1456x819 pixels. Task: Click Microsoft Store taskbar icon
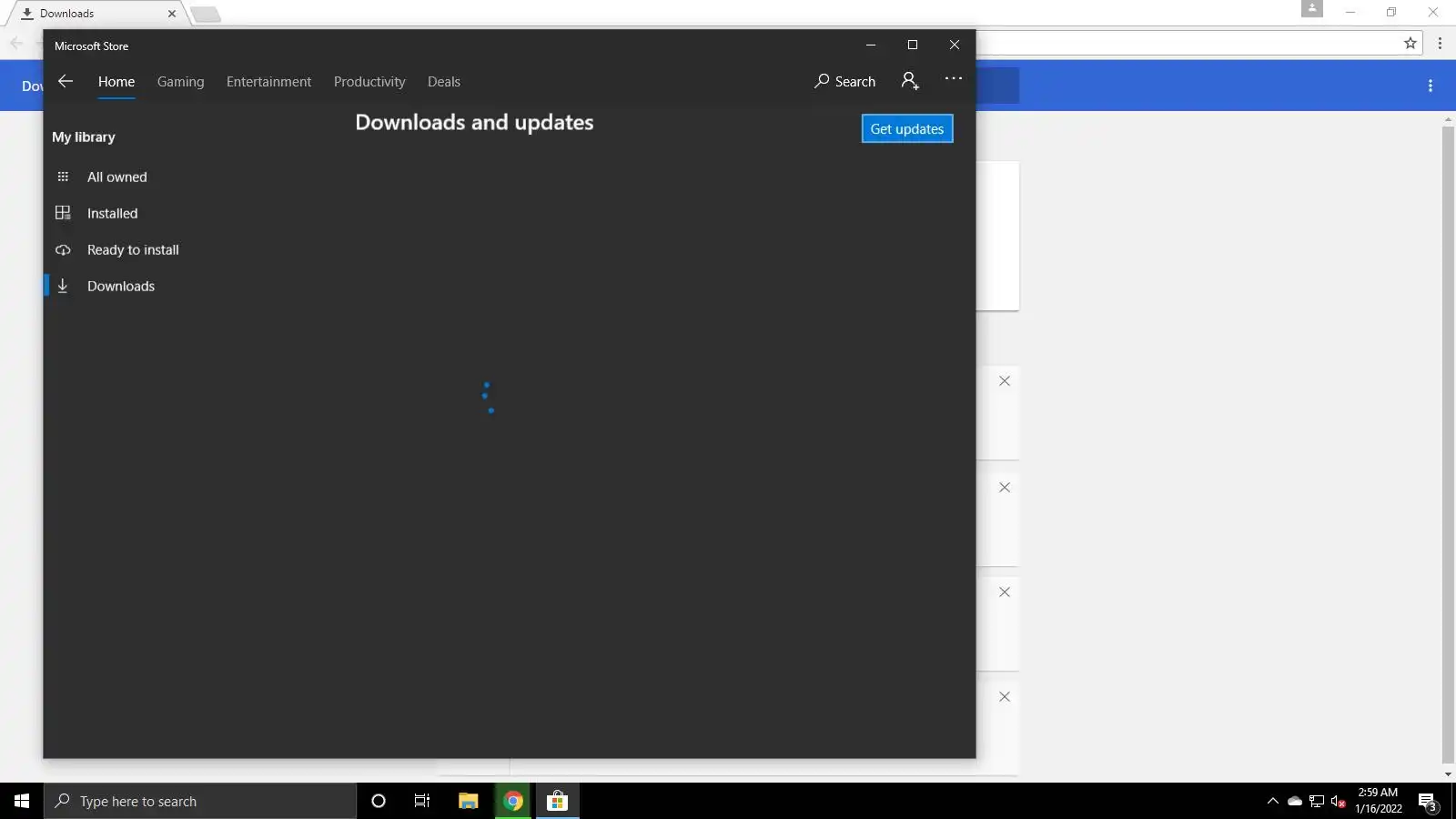tap(557, 801)
